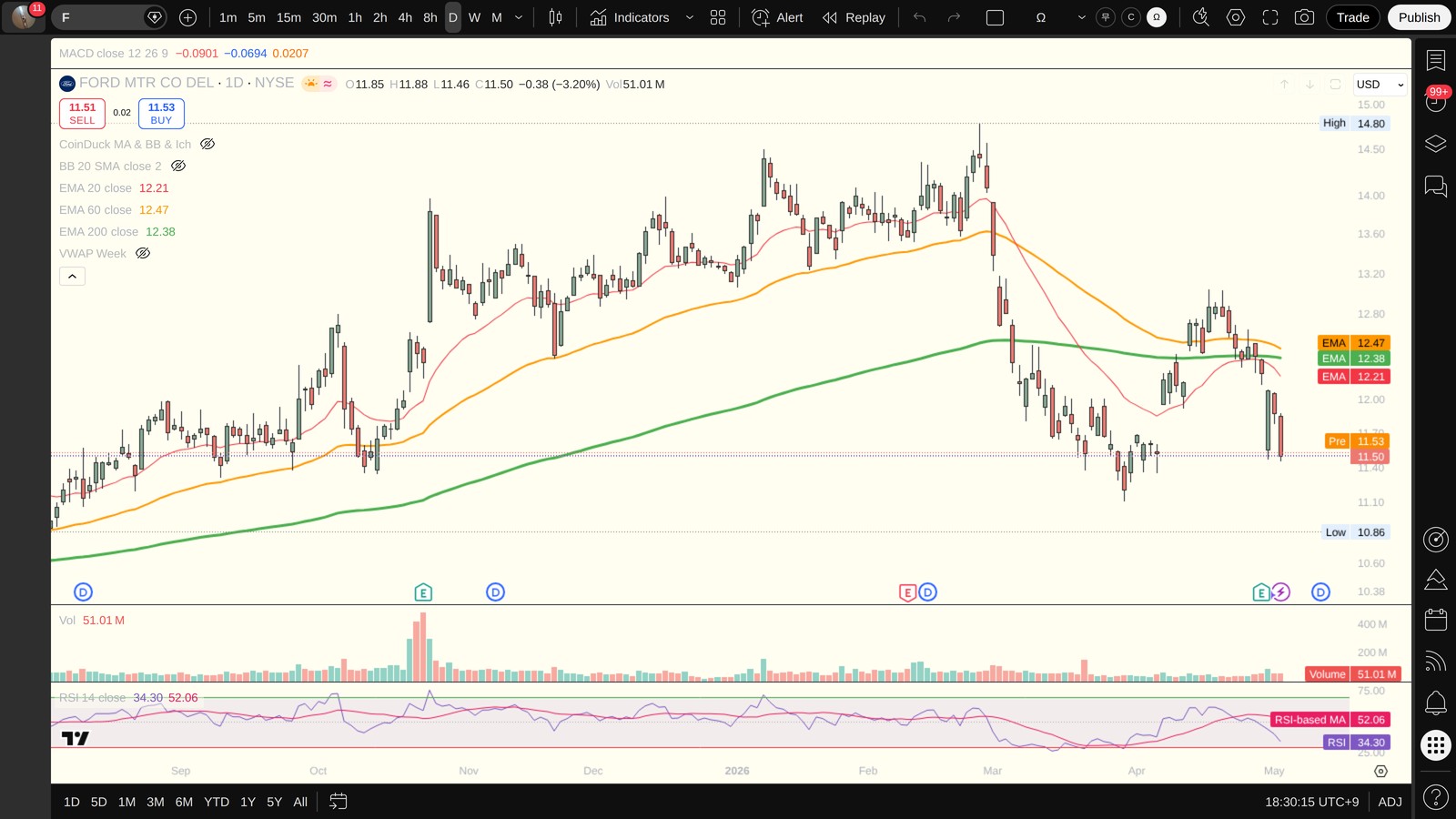Image resolution: width=1456 pixels, height=819 pixels.
Task: Open the notifications bell in sidebar
Action: click(x=1436, y=703)
